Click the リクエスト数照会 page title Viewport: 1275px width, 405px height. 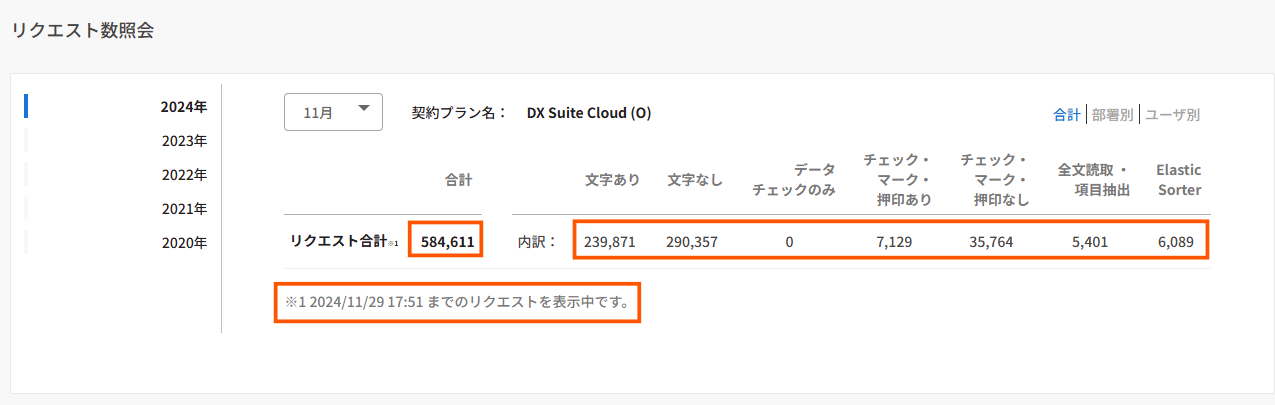click(x=82, y=30)
